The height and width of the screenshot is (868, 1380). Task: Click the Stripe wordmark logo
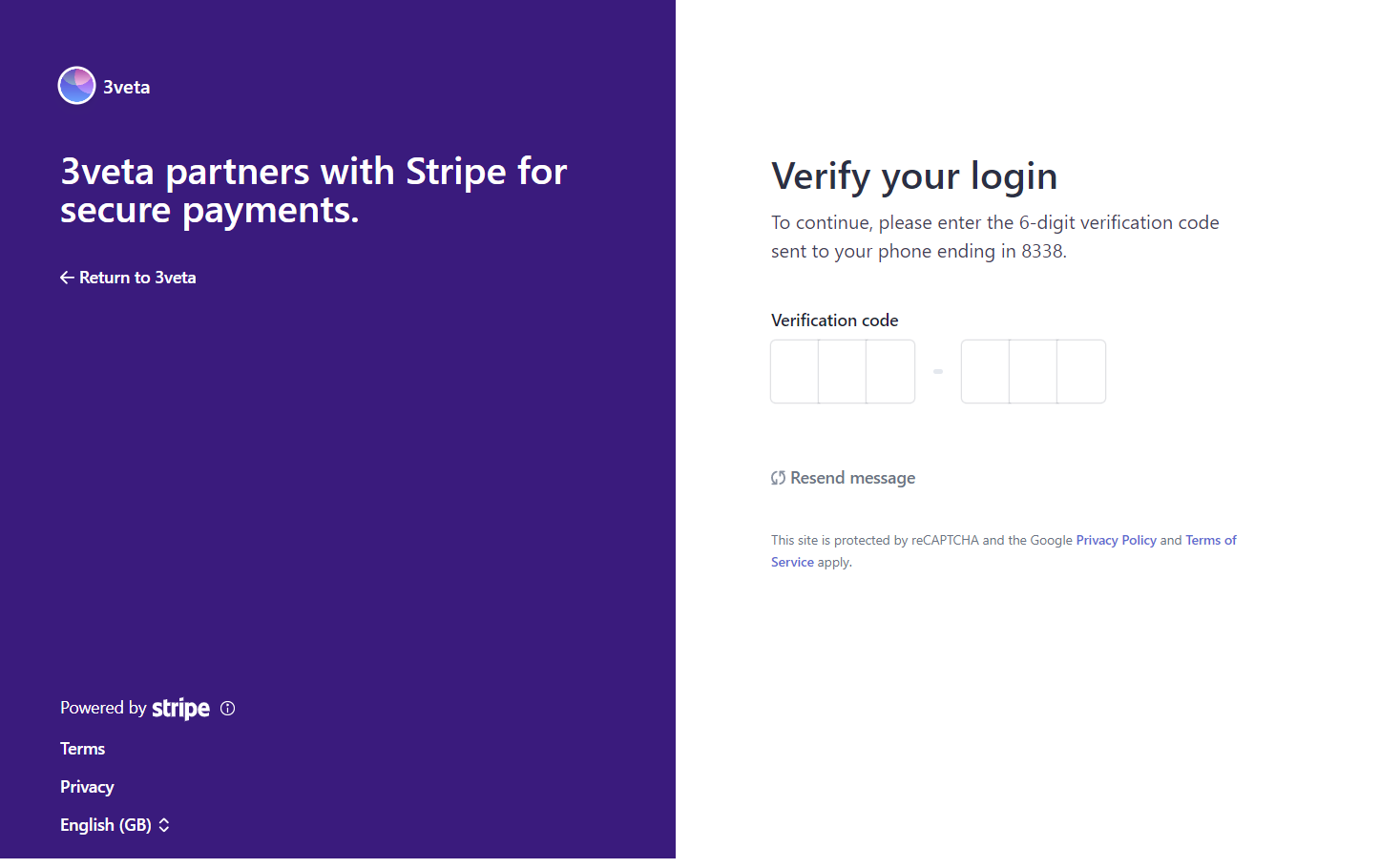pos(181,708)
